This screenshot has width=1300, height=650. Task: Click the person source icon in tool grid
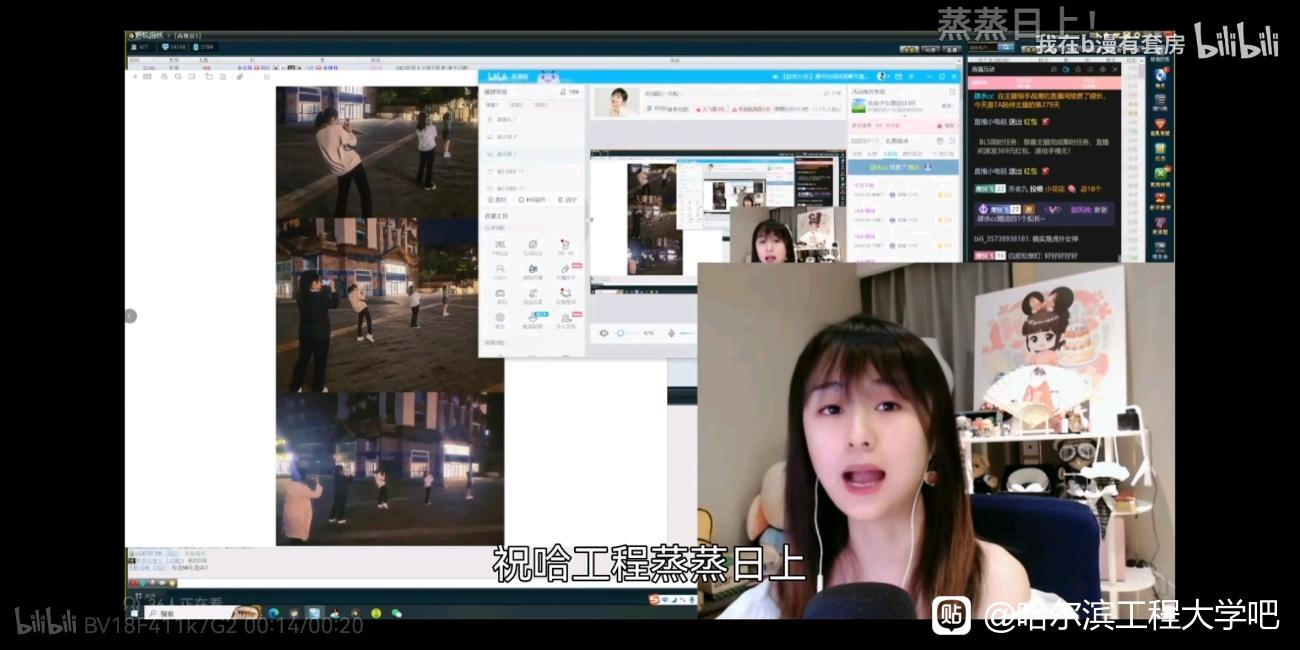(500, 270)
